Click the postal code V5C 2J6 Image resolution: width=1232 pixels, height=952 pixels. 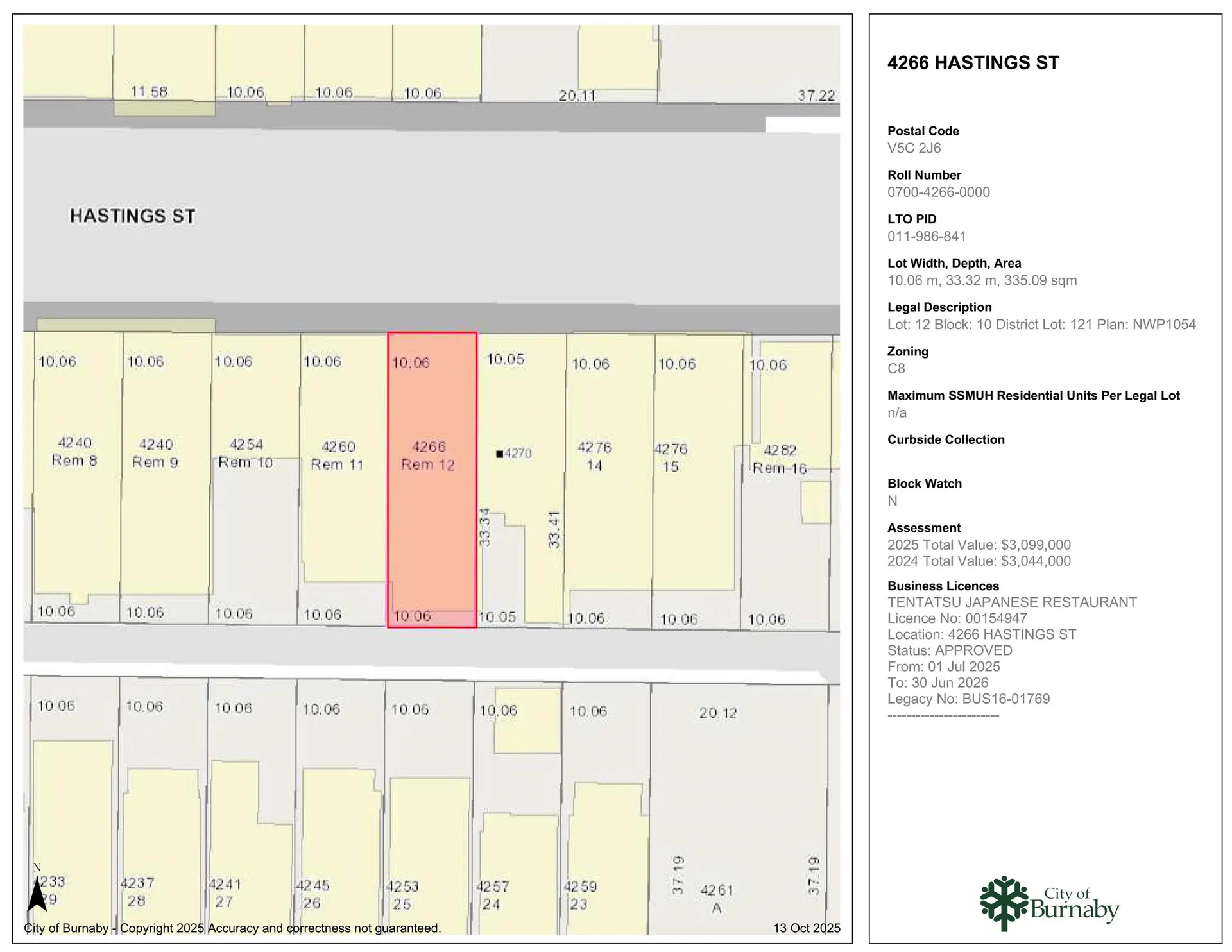pos(914,148)
